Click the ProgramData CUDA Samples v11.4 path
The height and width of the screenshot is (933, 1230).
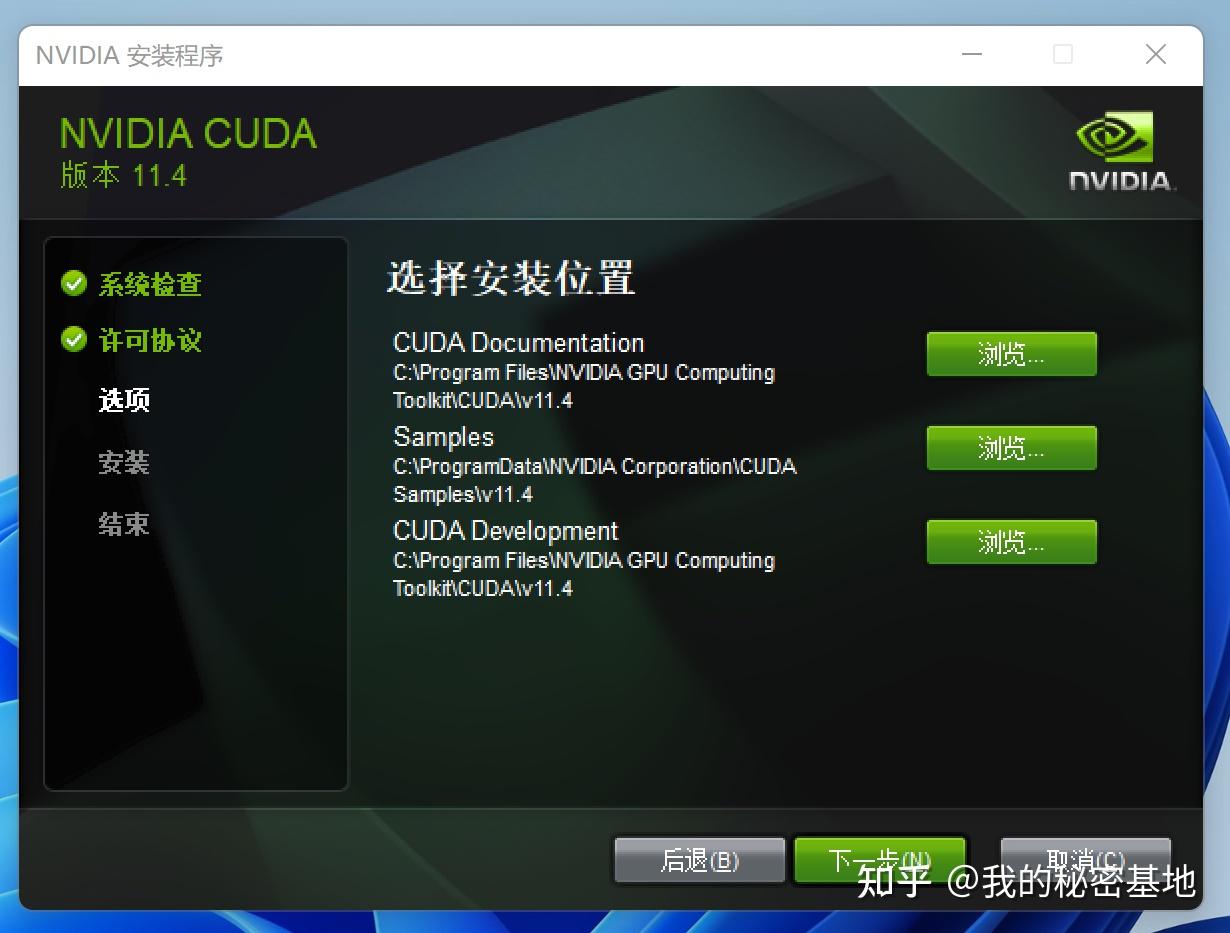pyautogui.click(x=595, y=480)
